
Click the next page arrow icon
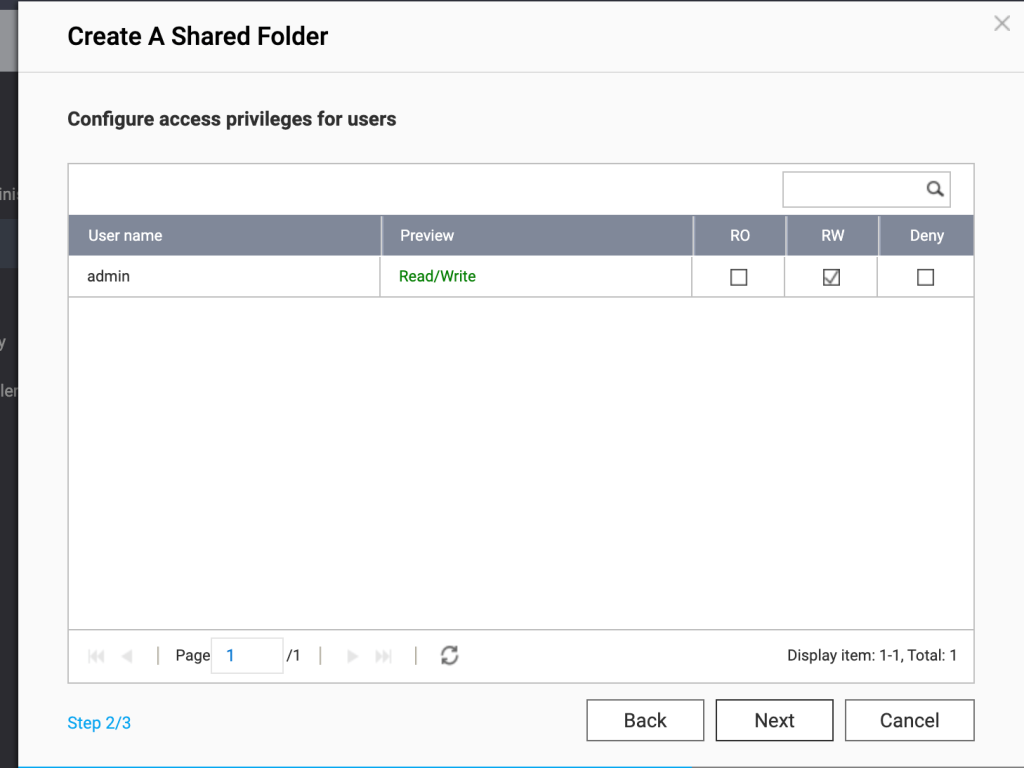tap(352, 655)
